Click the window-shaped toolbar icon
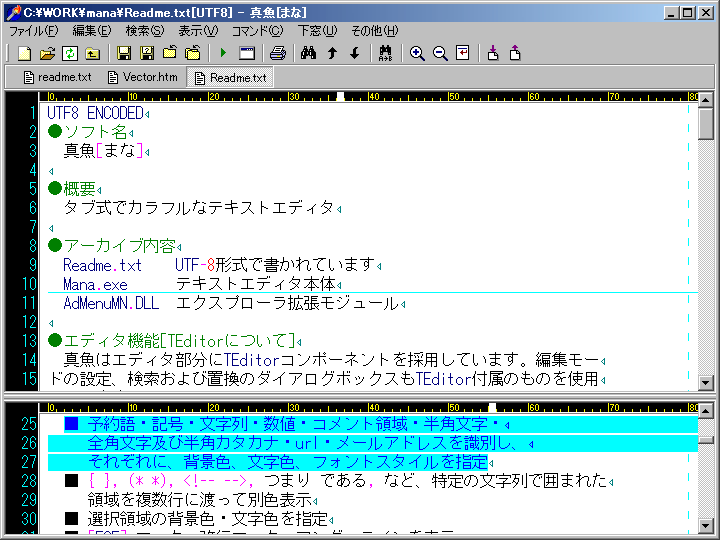The height and width of the screenshot is (540, 720). pos(247,53)
